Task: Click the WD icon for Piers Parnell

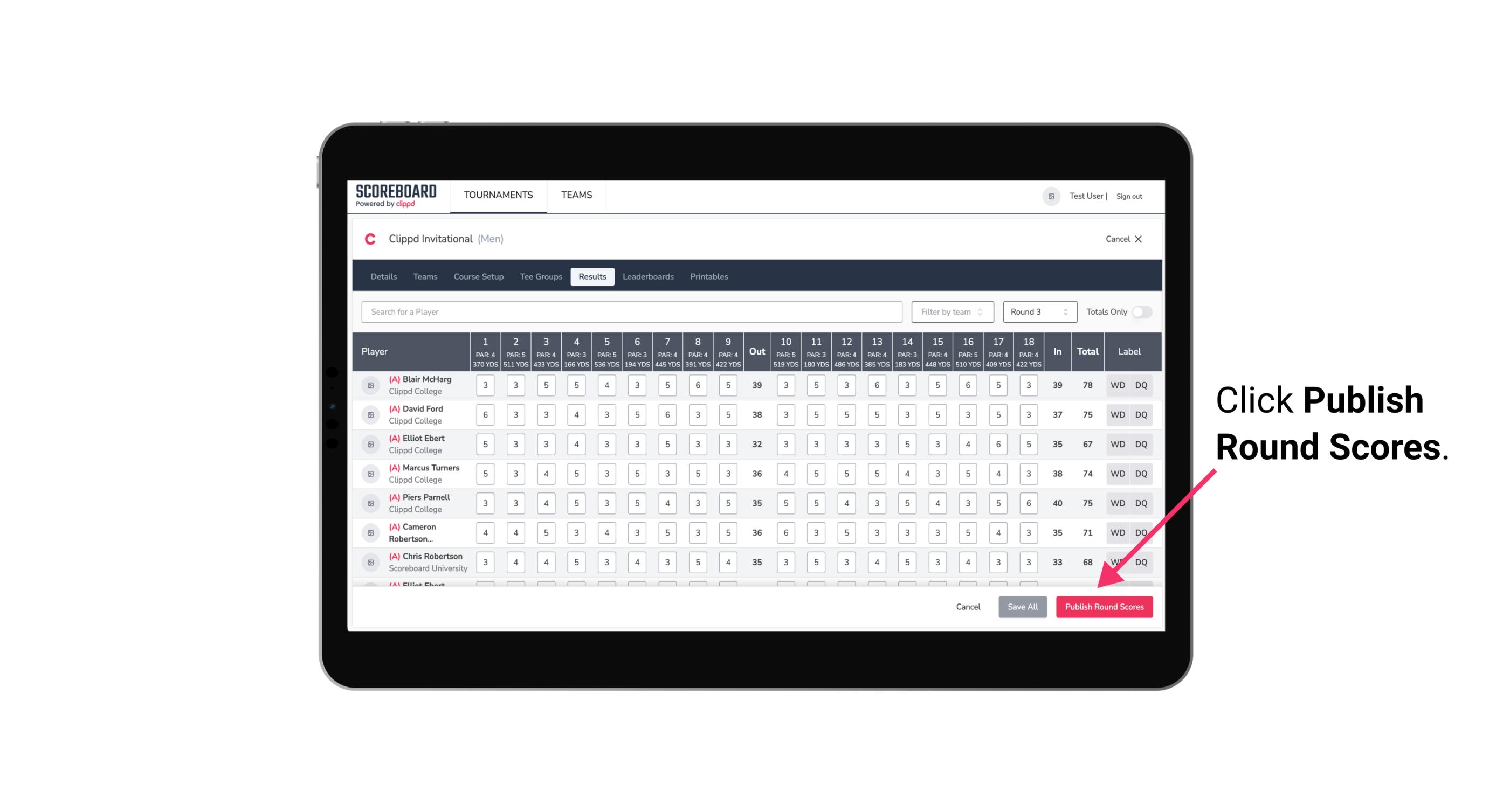Action: (1117, 503)
